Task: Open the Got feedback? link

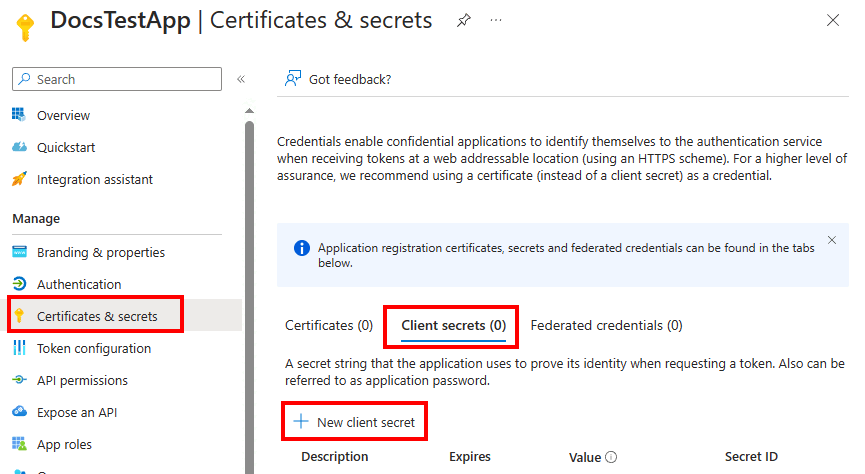Action: 350,79
